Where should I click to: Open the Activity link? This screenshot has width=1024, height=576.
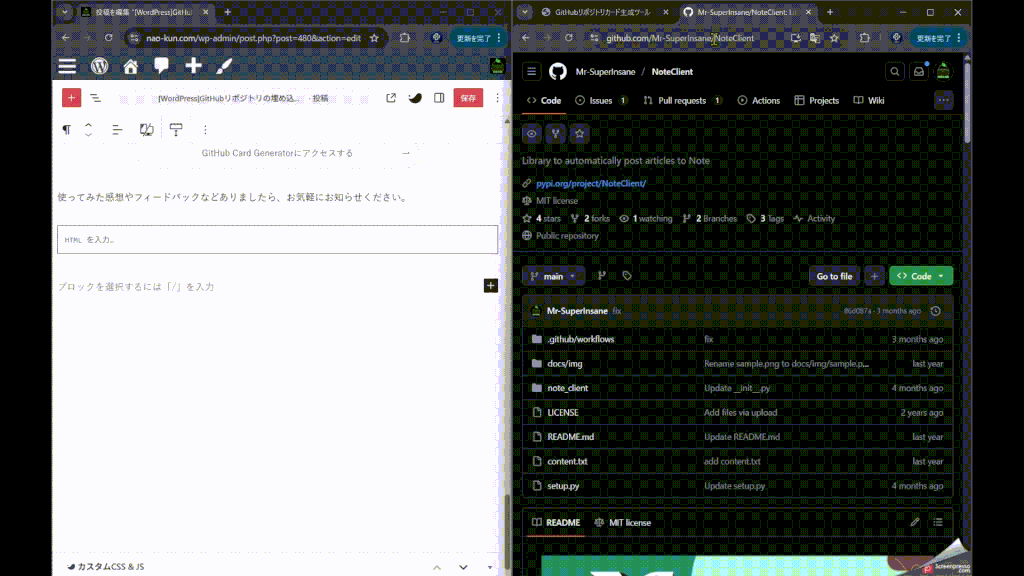coord(814,219)
